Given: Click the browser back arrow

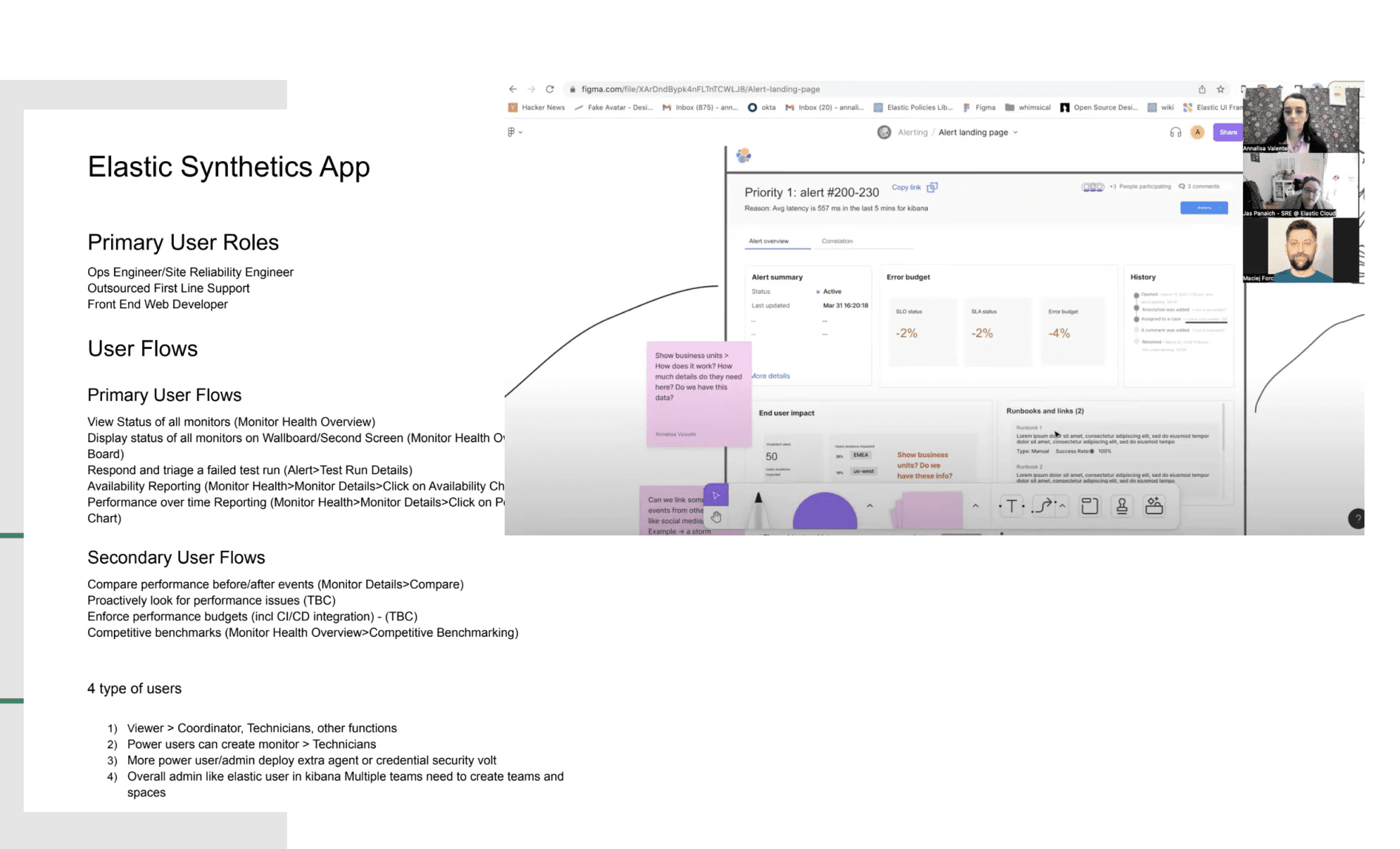Looking at the screenshot, I should pos(513,89).
